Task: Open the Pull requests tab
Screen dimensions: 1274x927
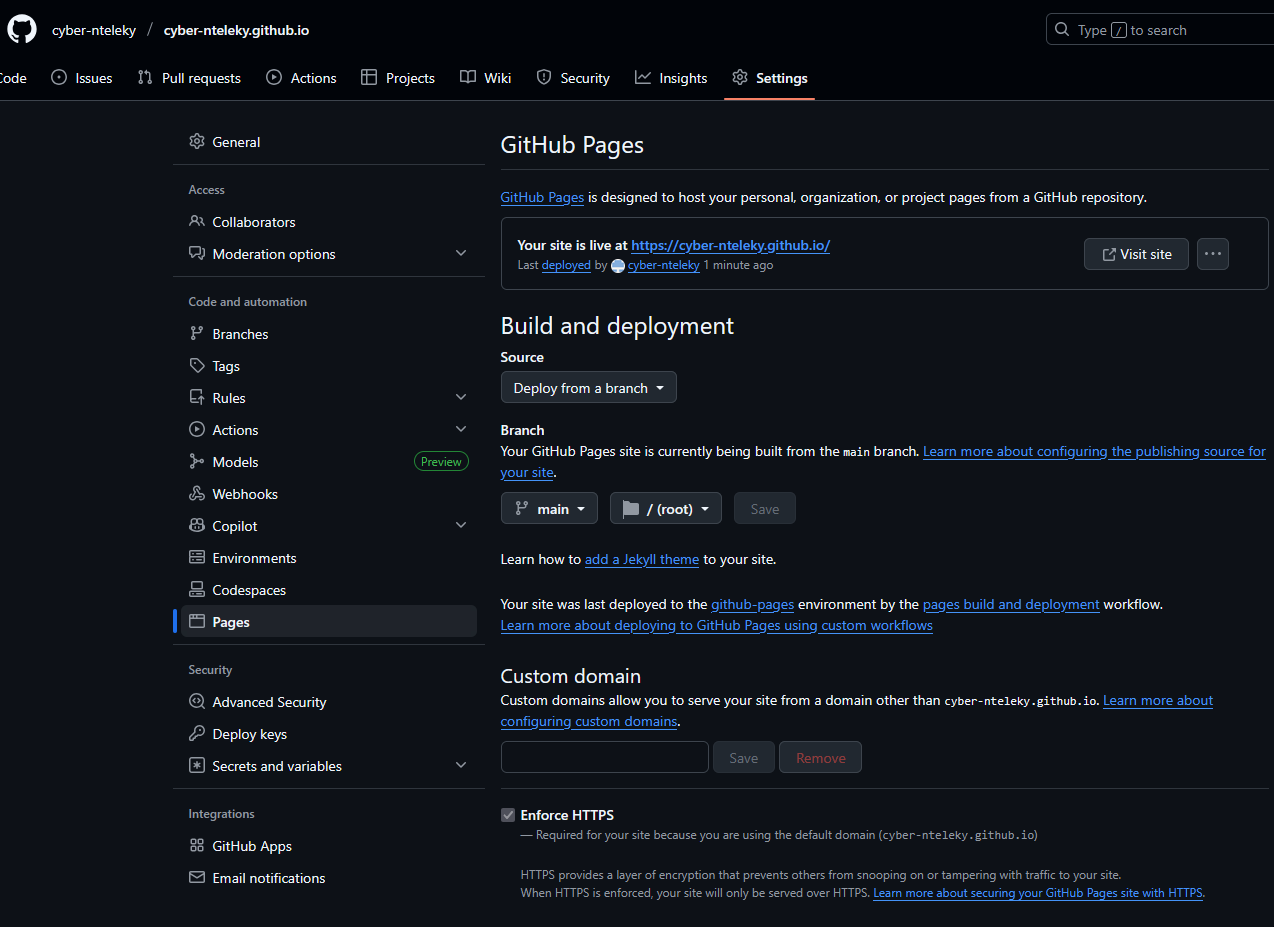Action: (x=189, y=78)
